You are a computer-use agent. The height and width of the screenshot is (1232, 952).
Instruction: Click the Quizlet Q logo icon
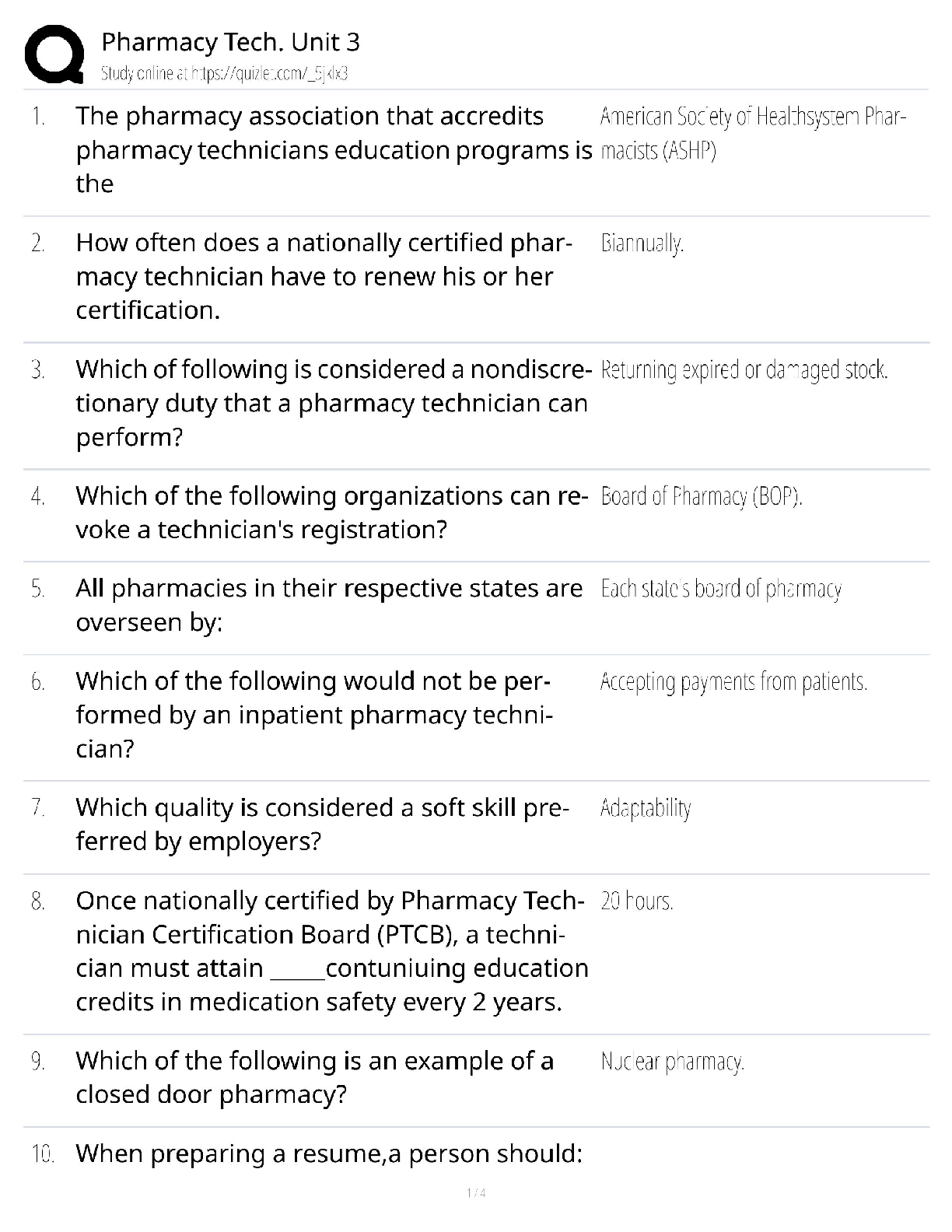(54, 53)
